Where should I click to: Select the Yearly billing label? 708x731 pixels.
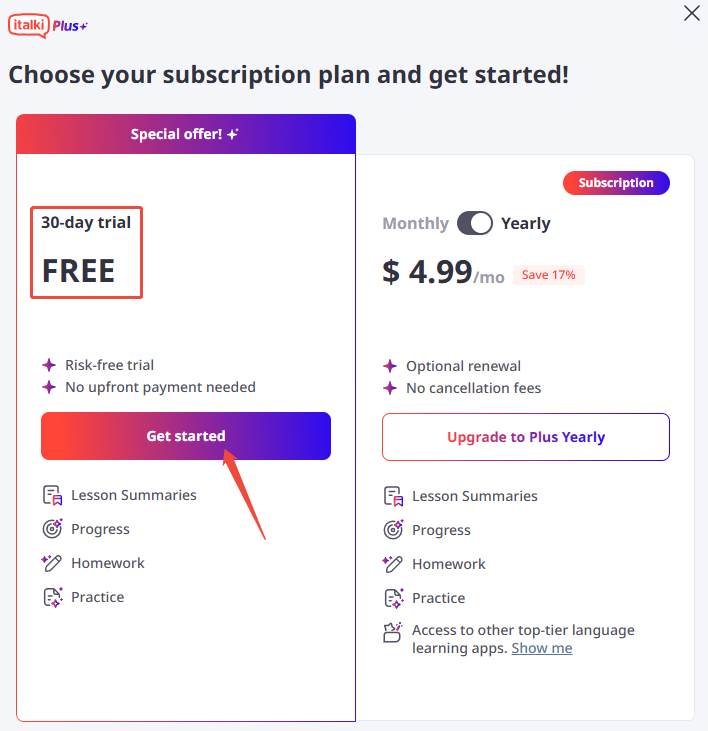pyautogui.click(x=526, y=223)
